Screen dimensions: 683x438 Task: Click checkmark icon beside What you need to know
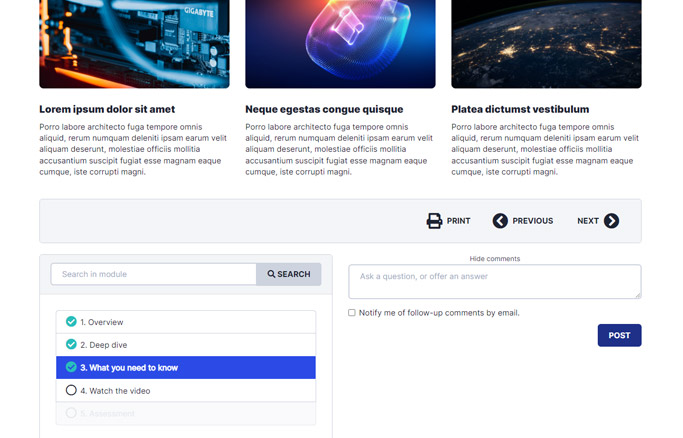click(71, 368)
